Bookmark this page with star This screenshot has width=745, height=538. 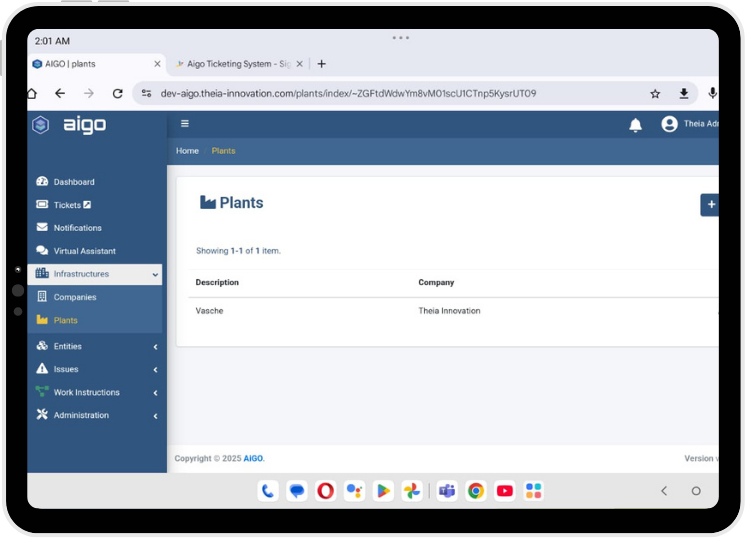click(x=655, y=94)
